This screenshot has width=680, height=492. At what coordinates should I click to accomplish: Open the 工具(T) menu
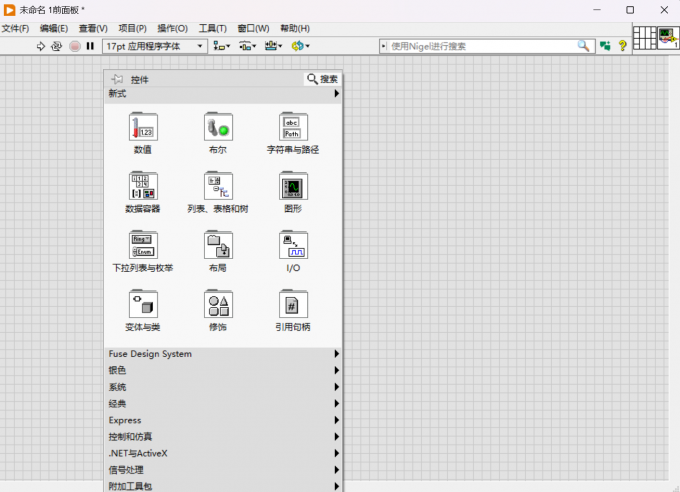point(212,29)
